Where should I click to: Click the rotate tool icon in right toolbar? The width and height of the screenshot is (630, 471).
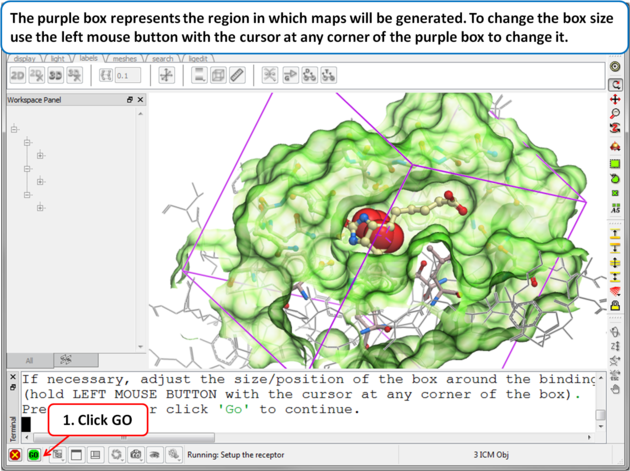615,84
